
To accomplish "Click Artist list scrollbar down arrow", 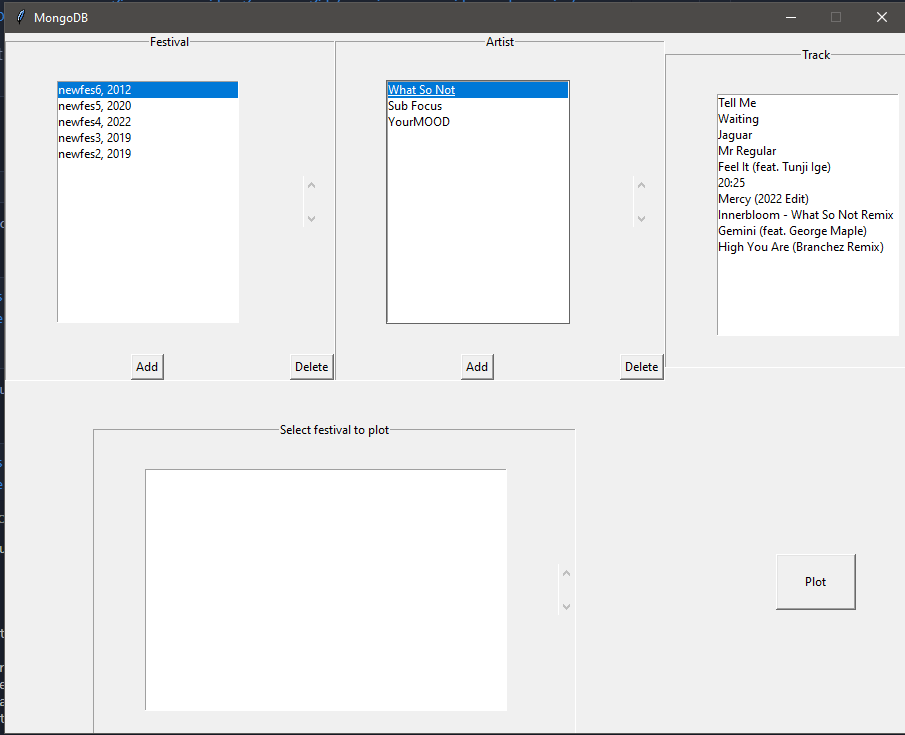I will point(641,218).
